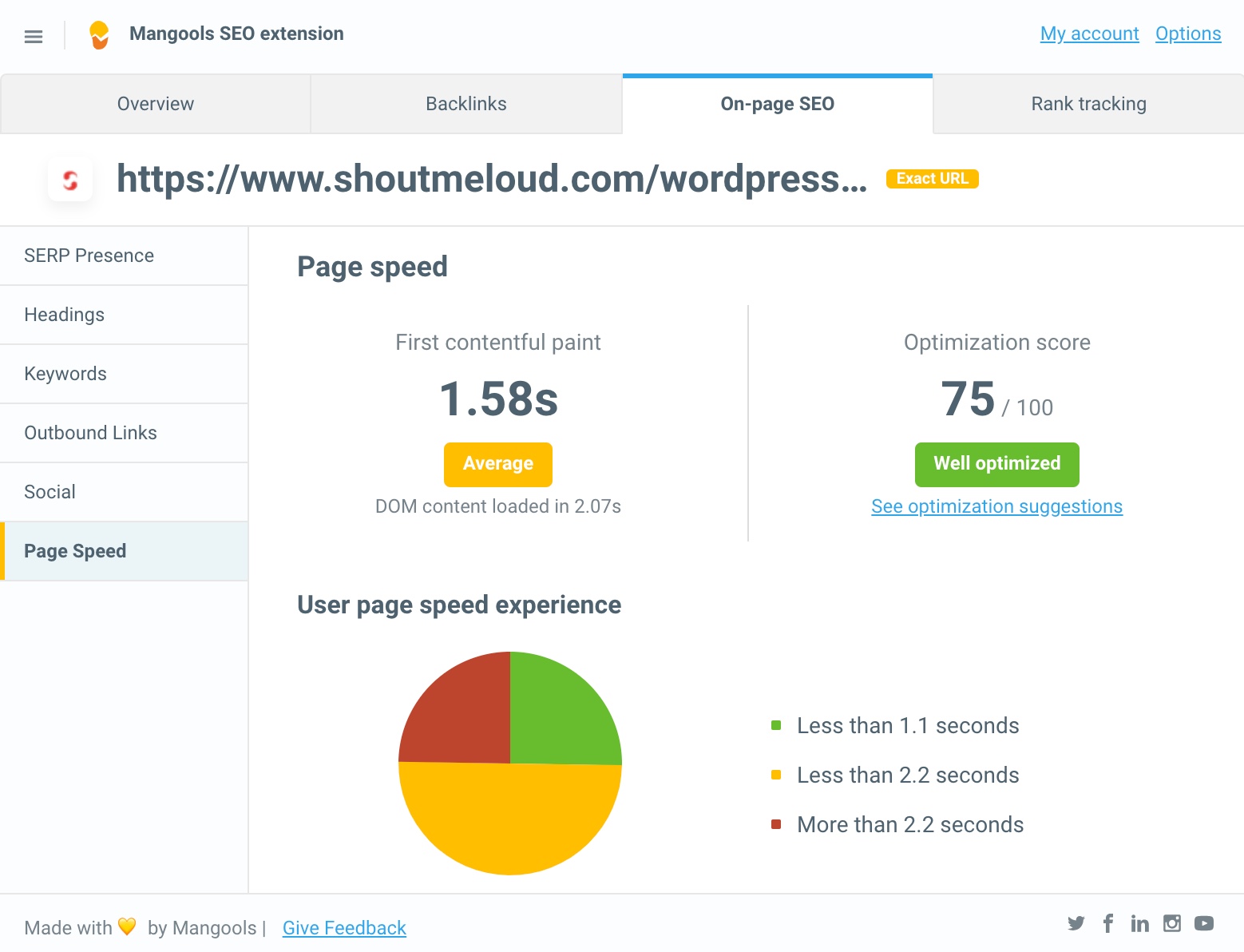
Task: Open the Rank tracking tab
Action: (x=1089, y=104)
